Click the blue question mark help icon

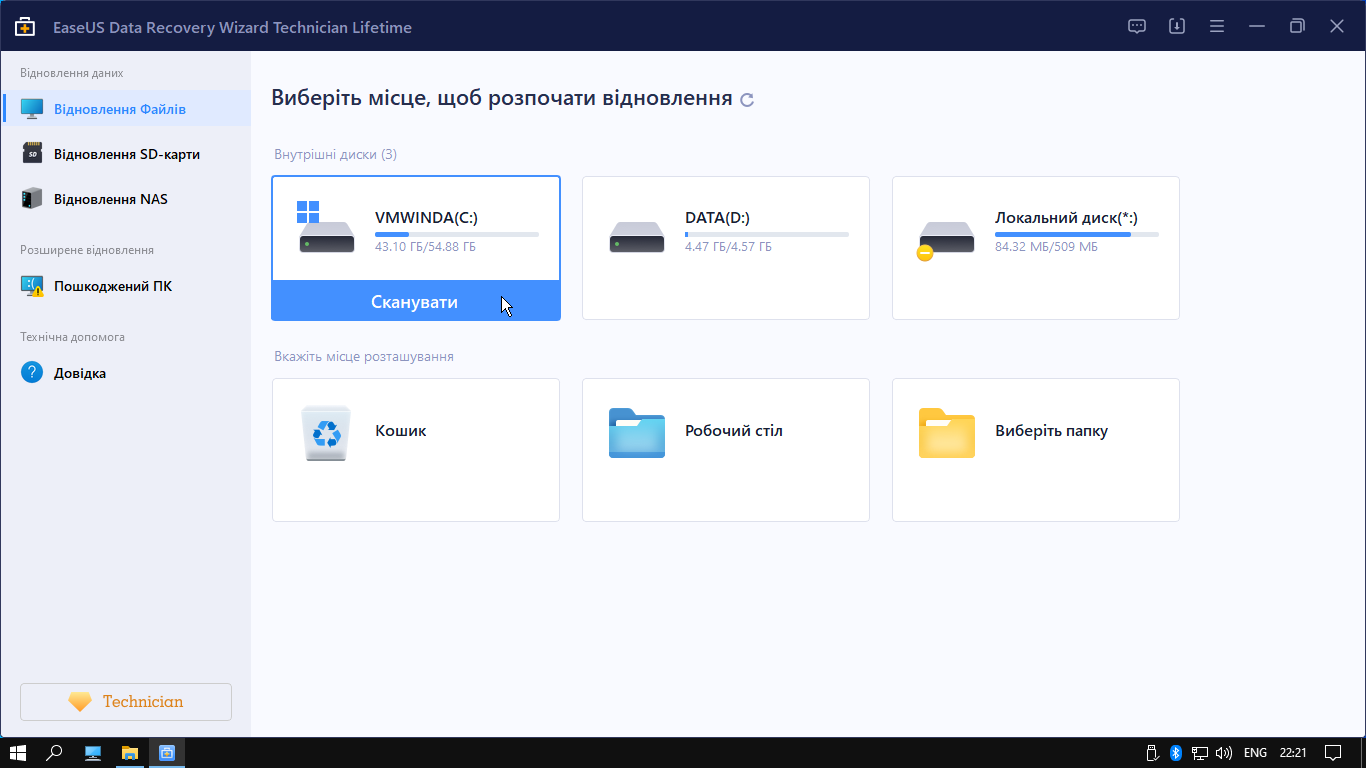point(32,373)
